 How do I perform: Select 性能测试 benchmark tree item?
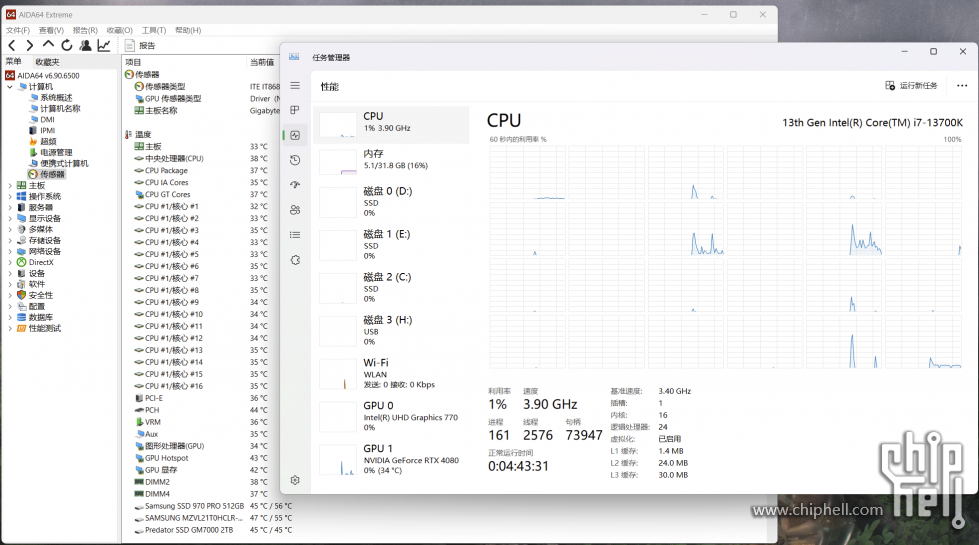(x=39, y=328)
